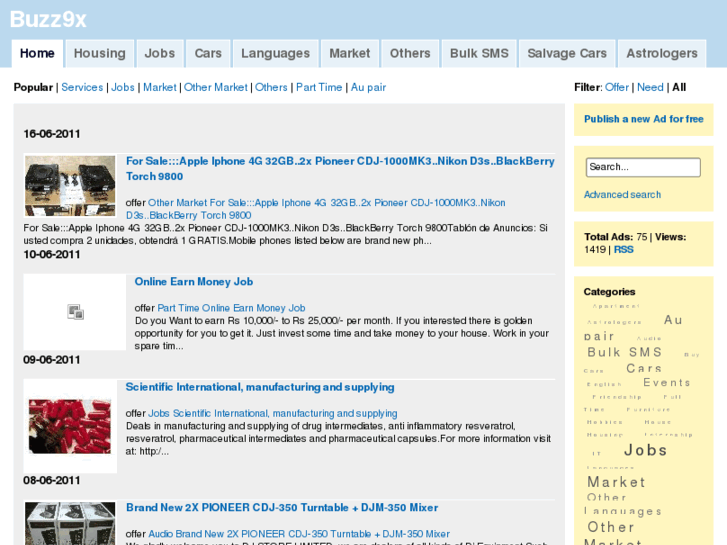Click the Hobbies tag in Categories
Image resolution: width=727 pixels, height=545 pixels.
(605, 422)
